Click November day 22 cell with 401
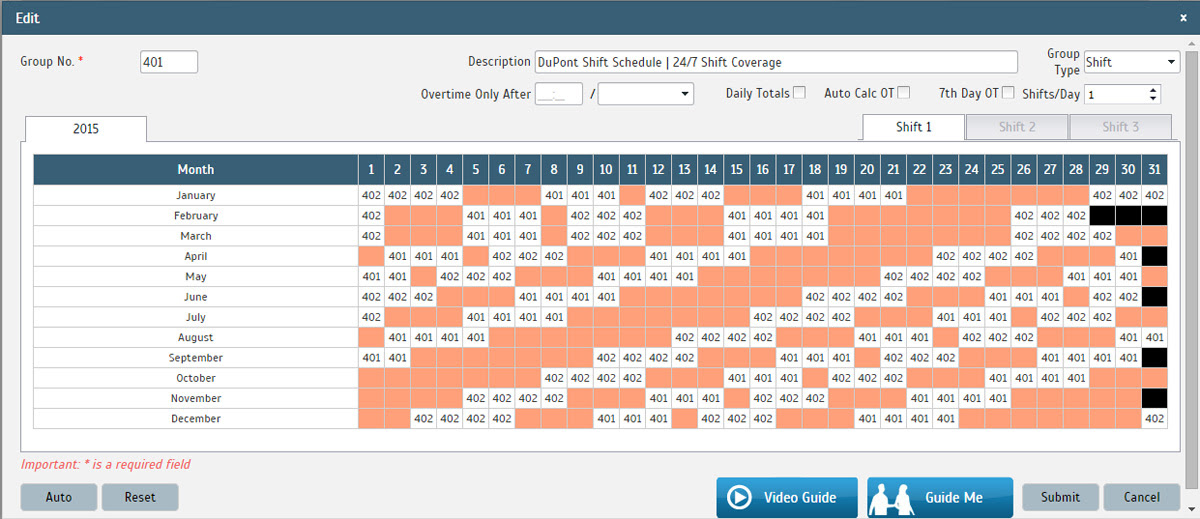The height and width of the screenshot is (519, 1200). pos(918,399)
